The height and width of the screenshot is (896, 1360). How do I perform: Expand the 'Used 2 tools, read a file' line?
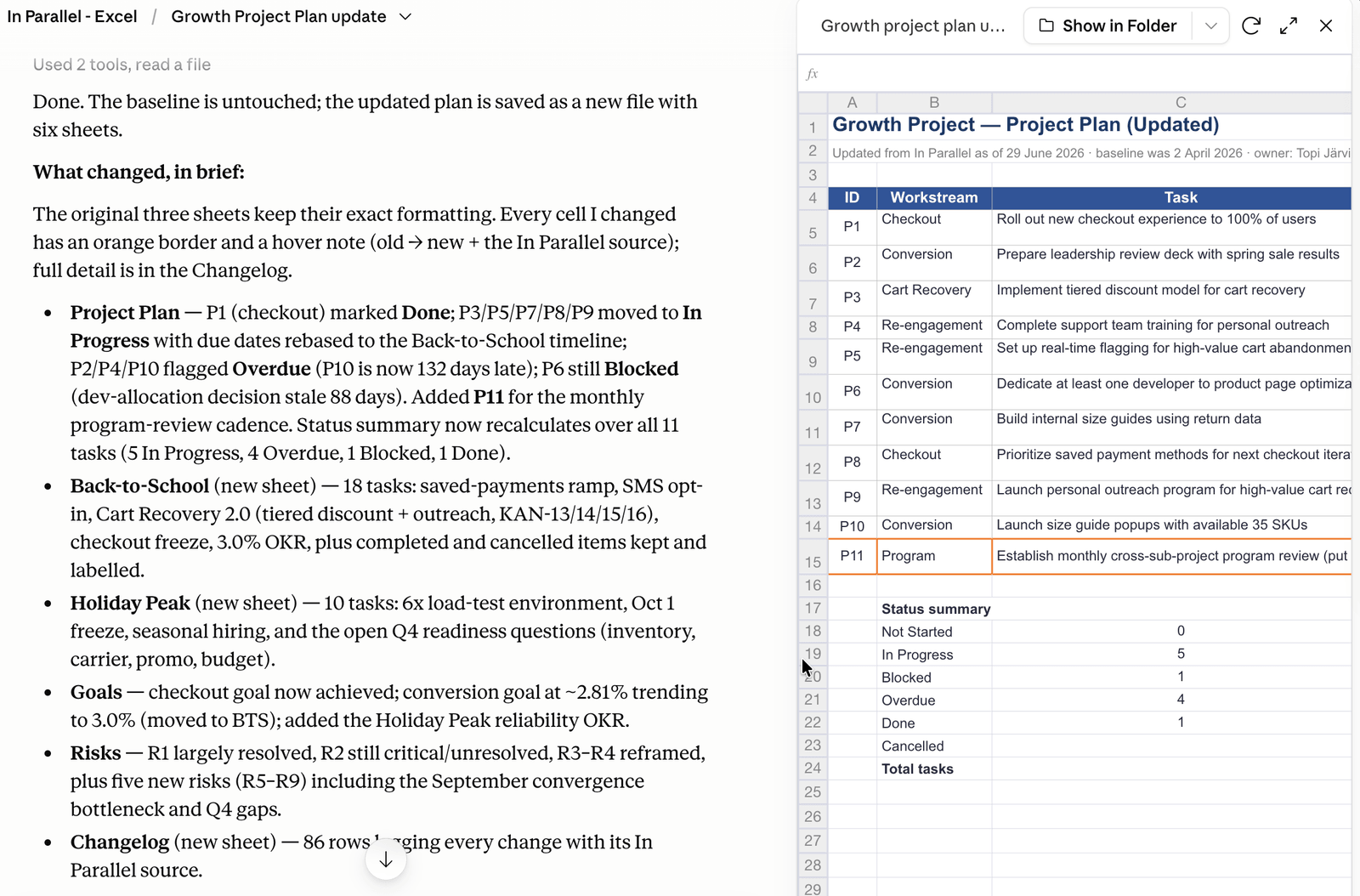click(x=122, y=65)
